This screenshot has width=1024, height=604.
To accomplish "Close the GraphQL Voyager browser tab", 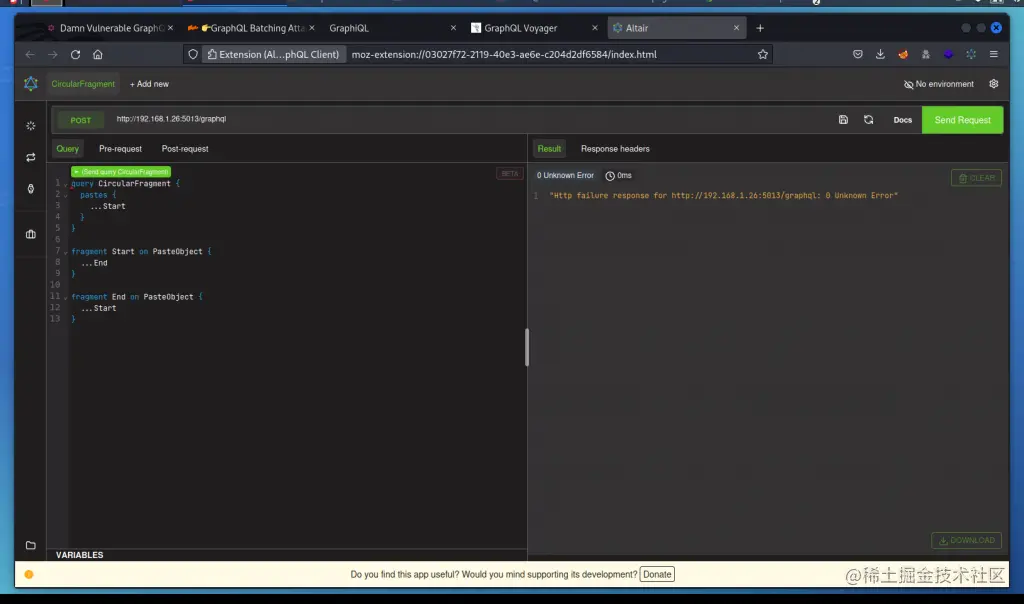I will pyautogui.click(x=594, y=28).
